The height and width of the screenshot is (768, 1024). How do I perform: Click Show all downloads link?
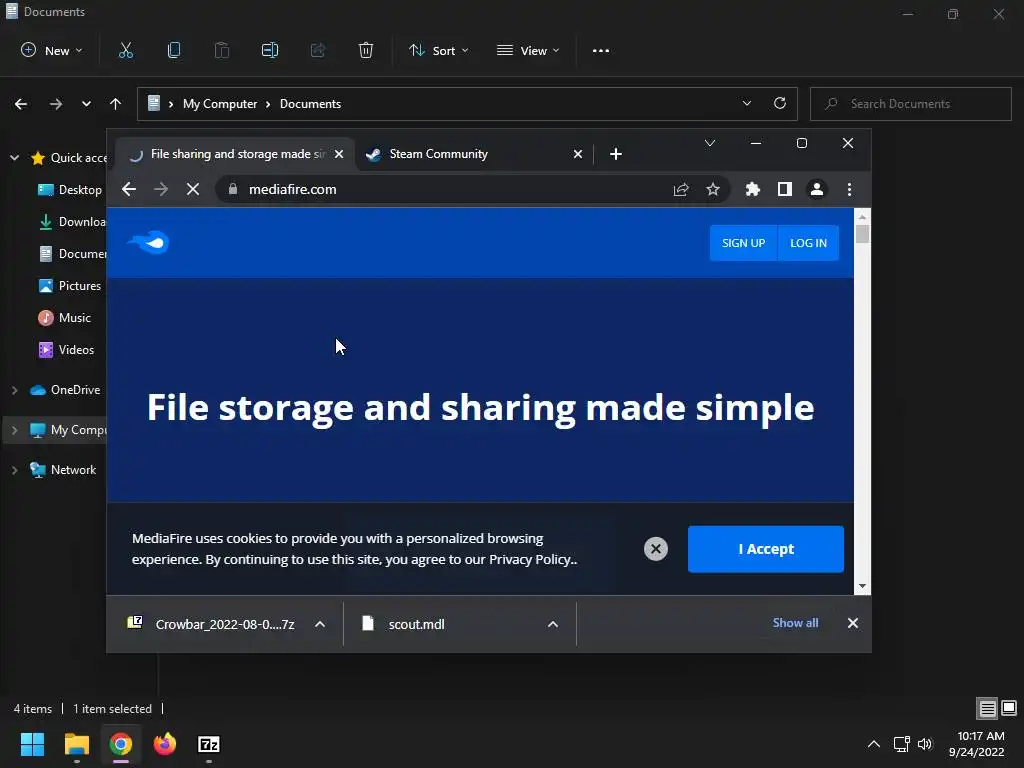pos(795,623)
